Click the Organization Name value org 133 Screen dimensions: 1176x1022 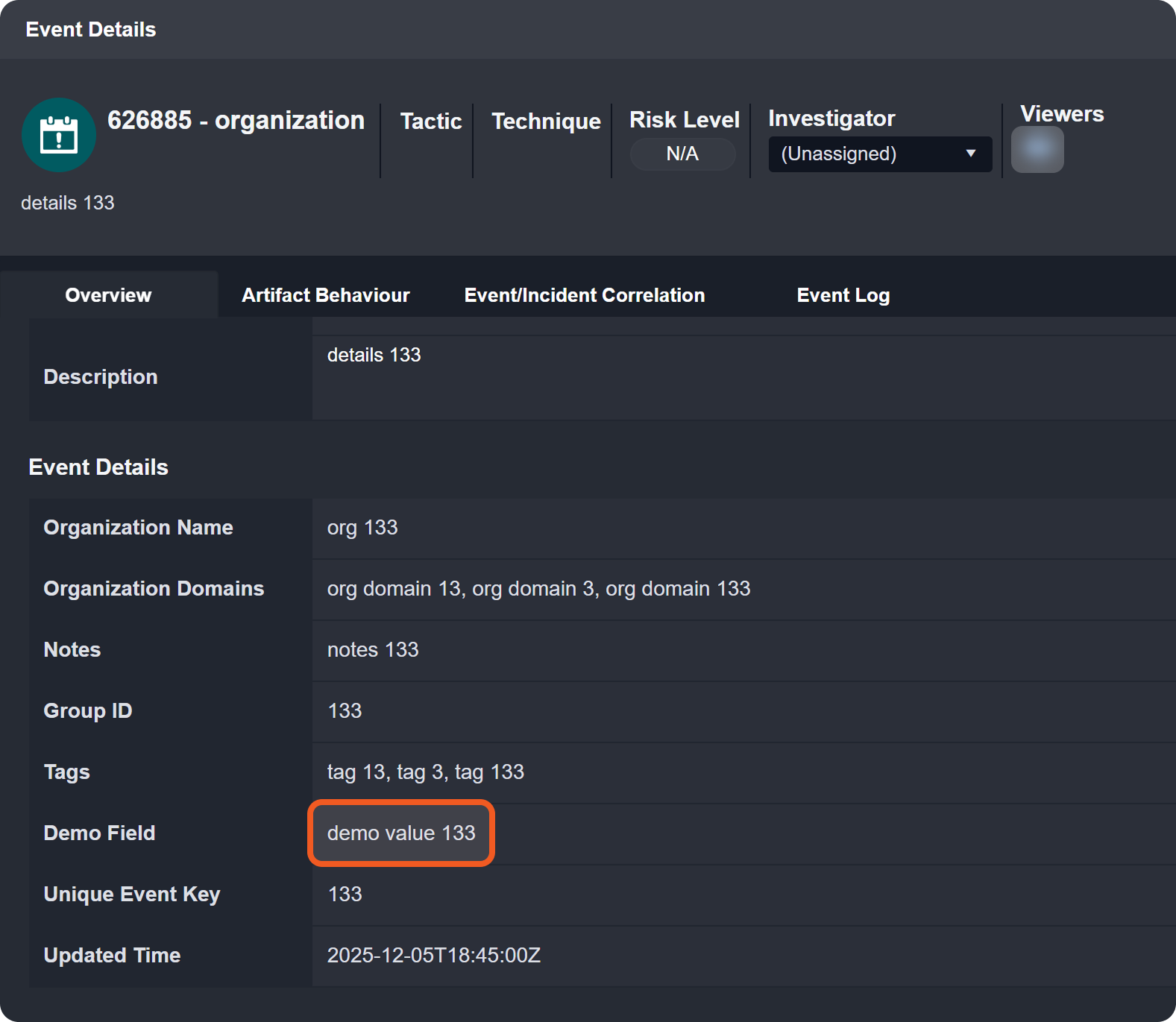coord(362,528)
